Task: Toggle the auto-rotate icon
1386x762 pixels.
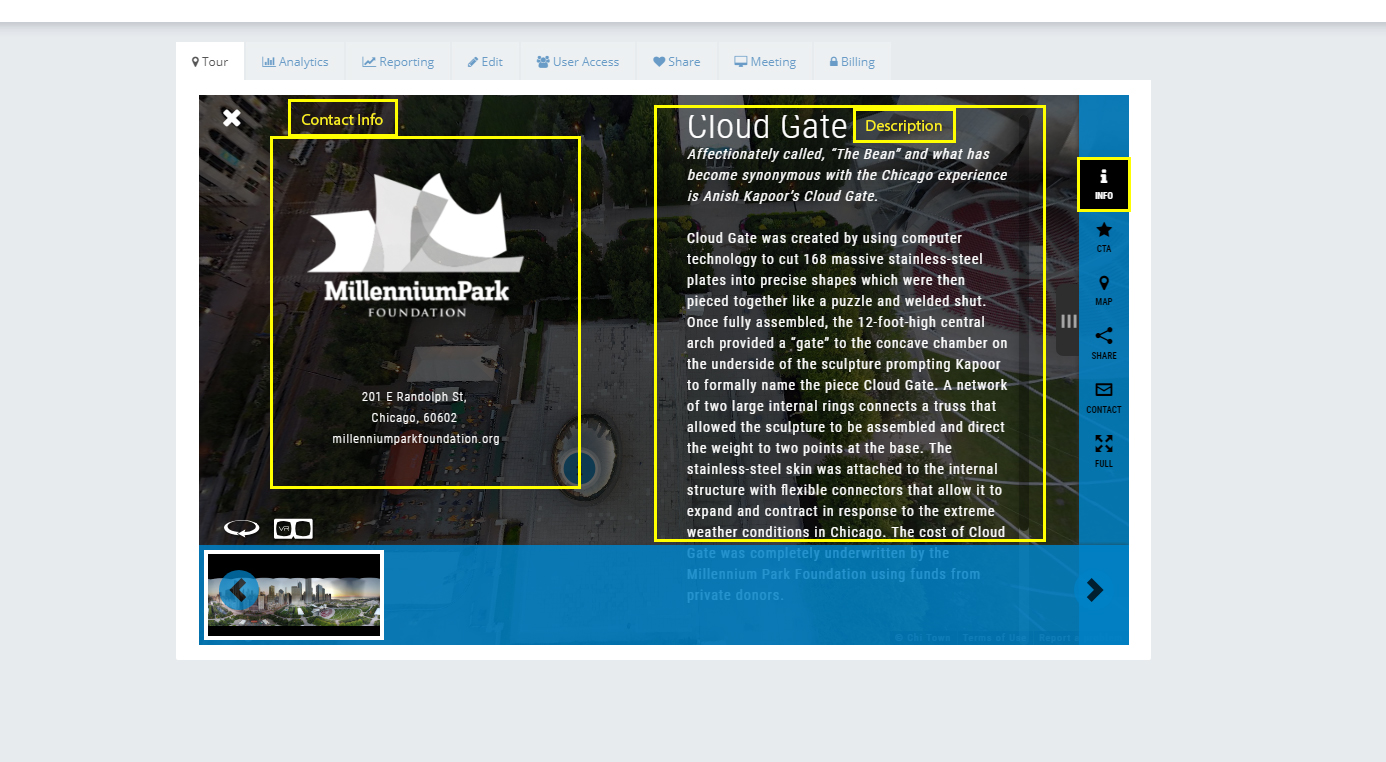Action: 241,528
